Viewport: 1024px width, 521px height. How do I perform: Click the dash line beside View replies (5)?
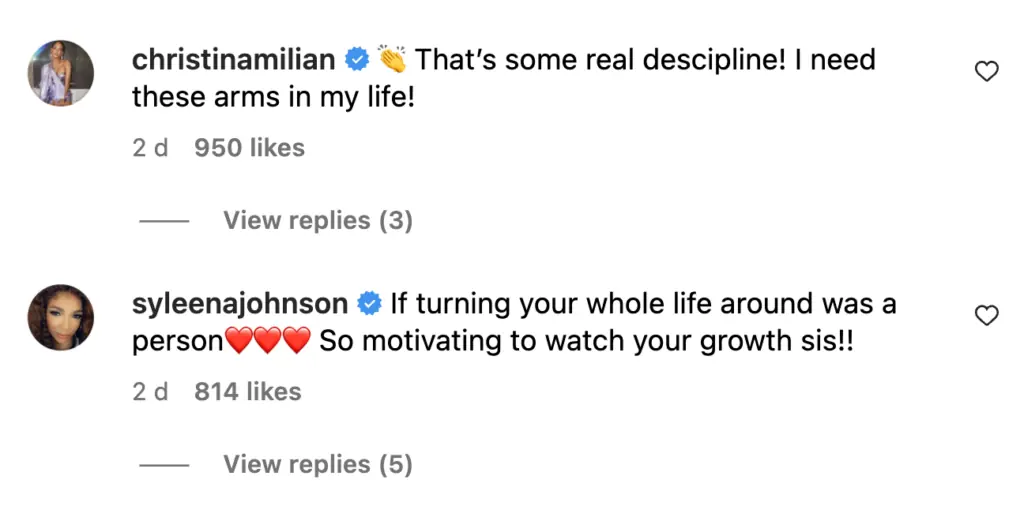tap(164, 465)
